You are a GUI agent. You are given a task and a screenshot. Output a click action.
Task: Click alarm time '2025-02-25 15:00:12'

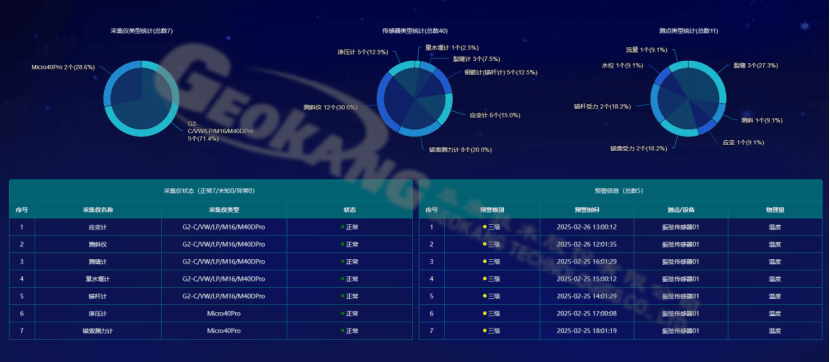pyautogui.click(x=587, y=278)
